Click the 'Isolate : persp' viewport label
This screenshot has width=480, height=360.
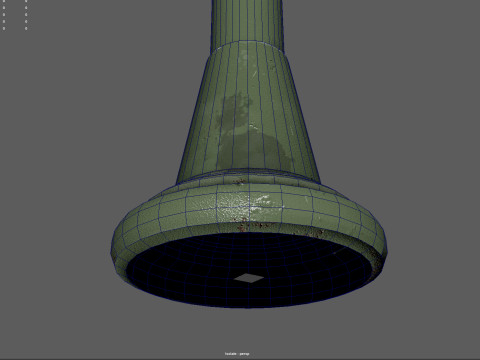[x=237, y=354]
